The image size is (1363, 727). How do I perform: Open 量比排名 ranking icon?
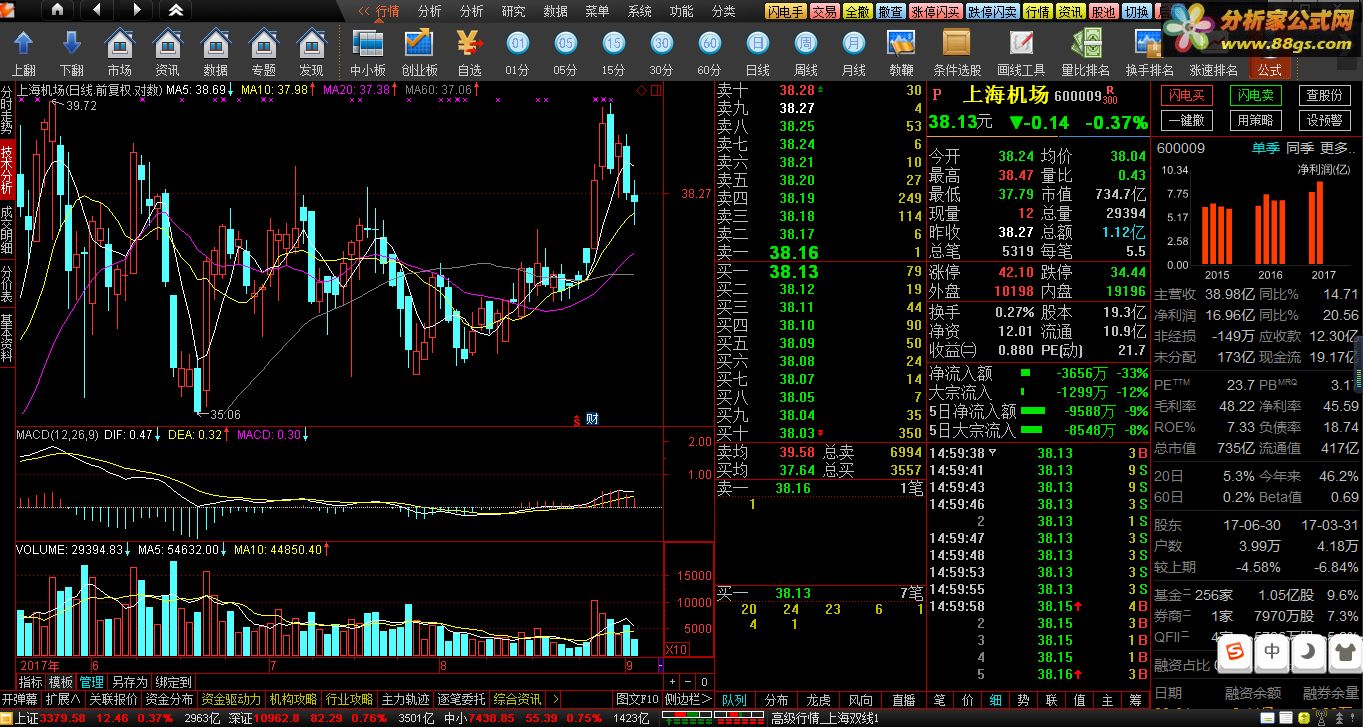1085,52
